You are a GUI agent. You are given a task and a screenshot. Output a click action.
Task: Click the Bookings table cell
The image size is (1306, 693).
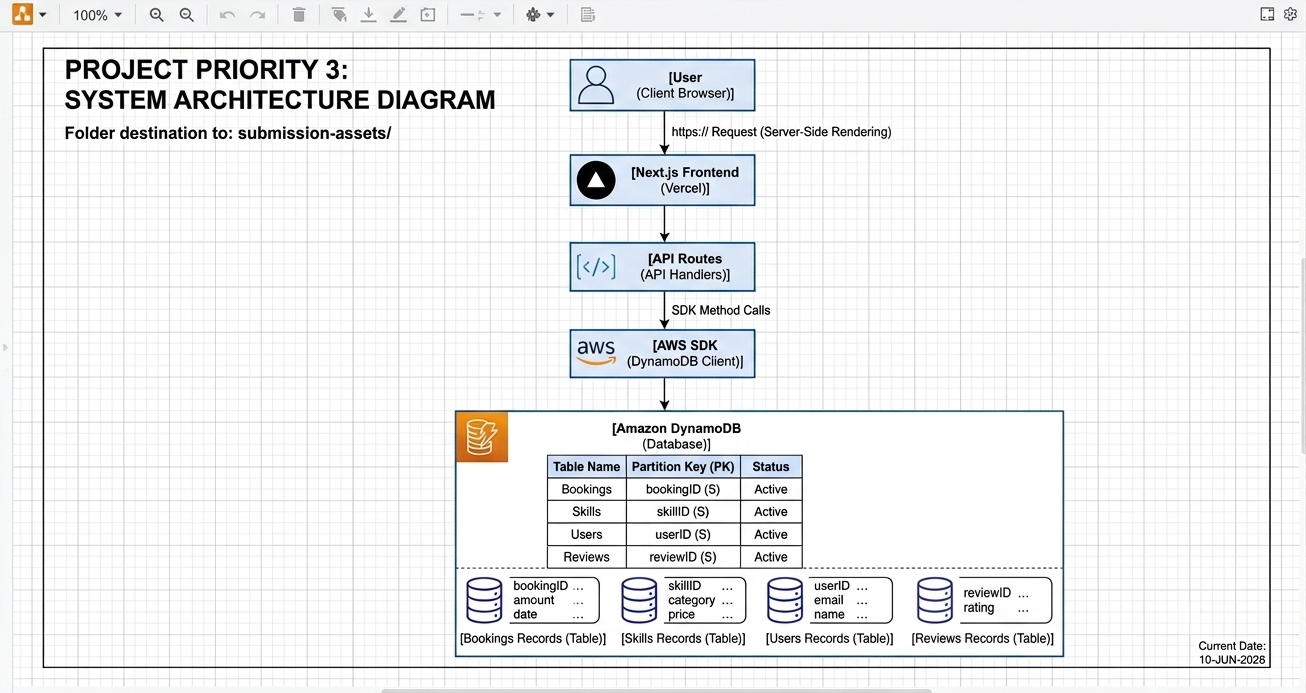(586, 489)
